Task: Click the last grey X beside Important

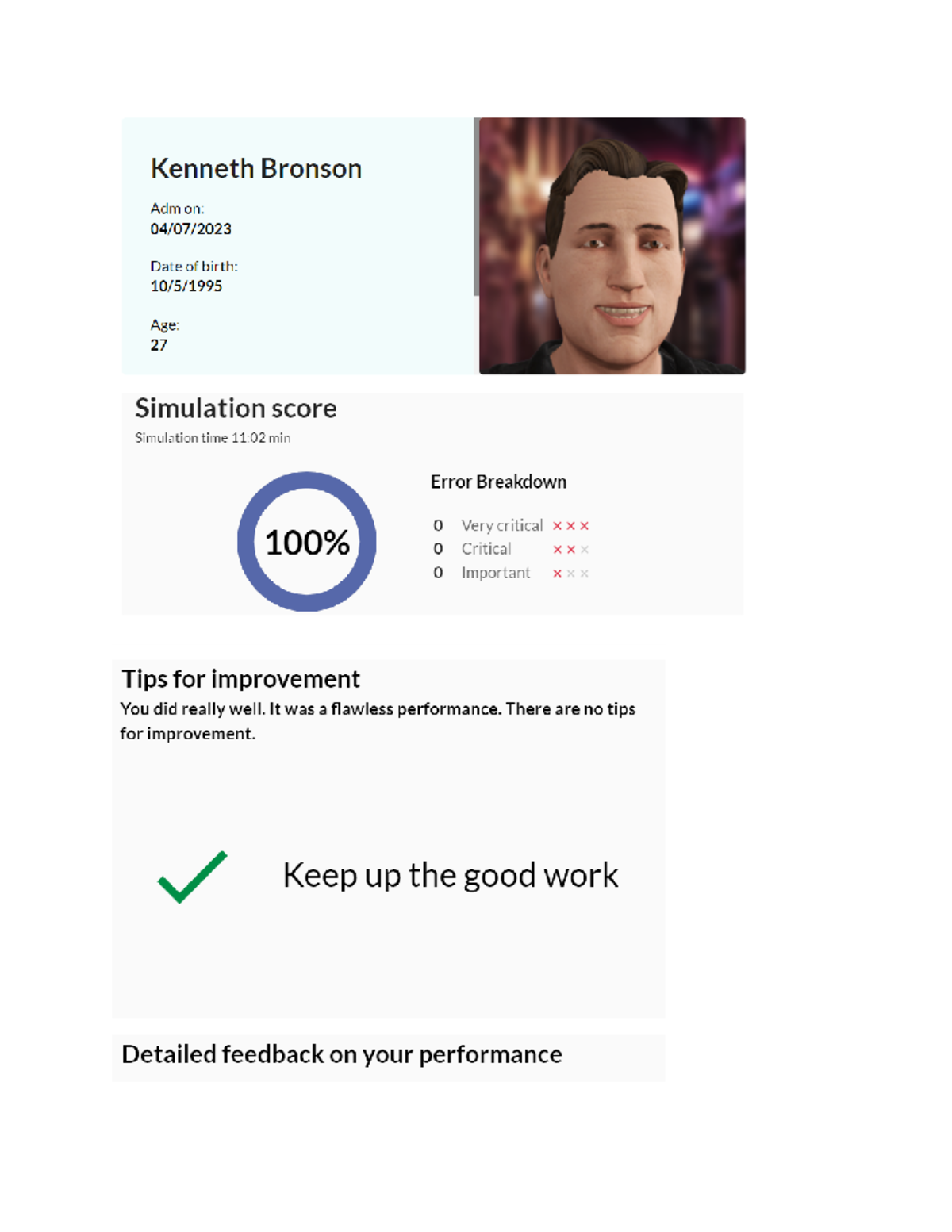Action: coord(585,574)
